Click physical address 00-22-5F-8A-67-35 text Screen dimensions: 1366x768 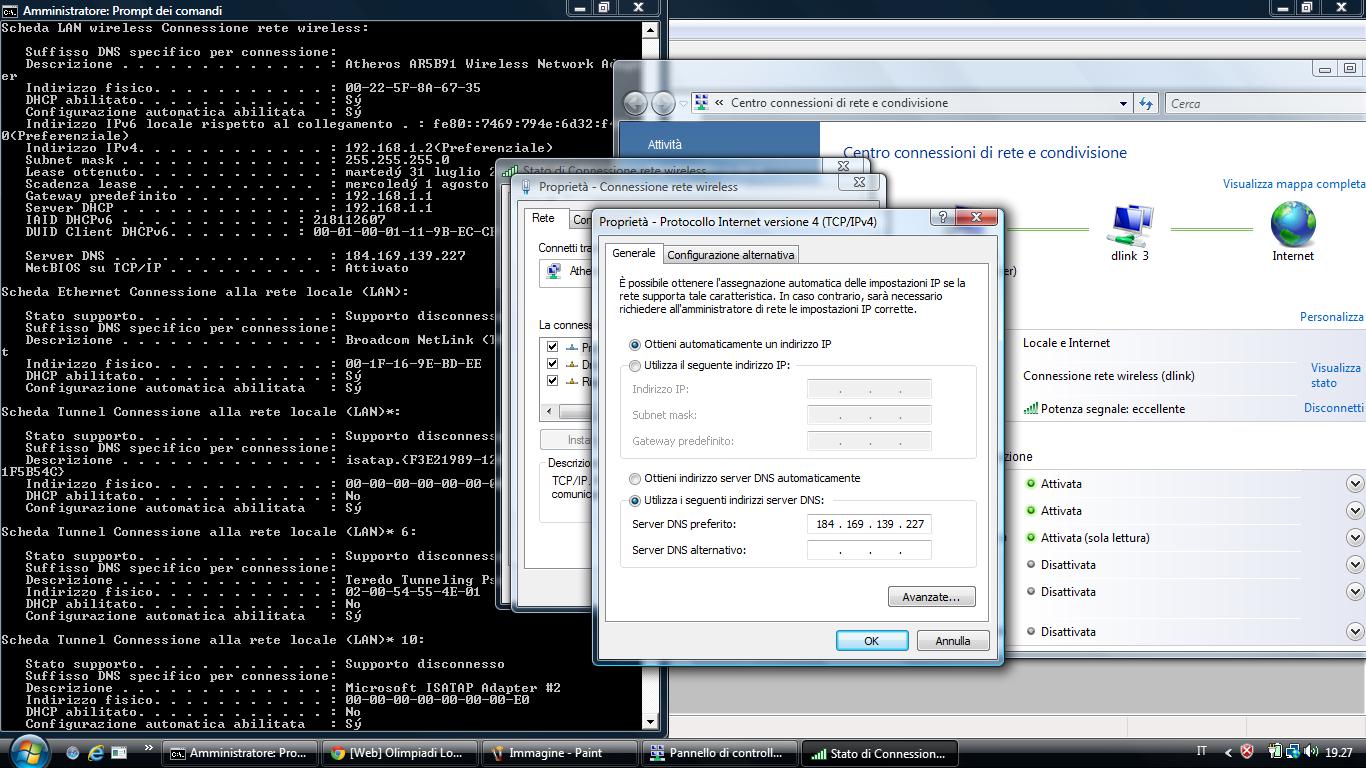click(x=413, y=88)
